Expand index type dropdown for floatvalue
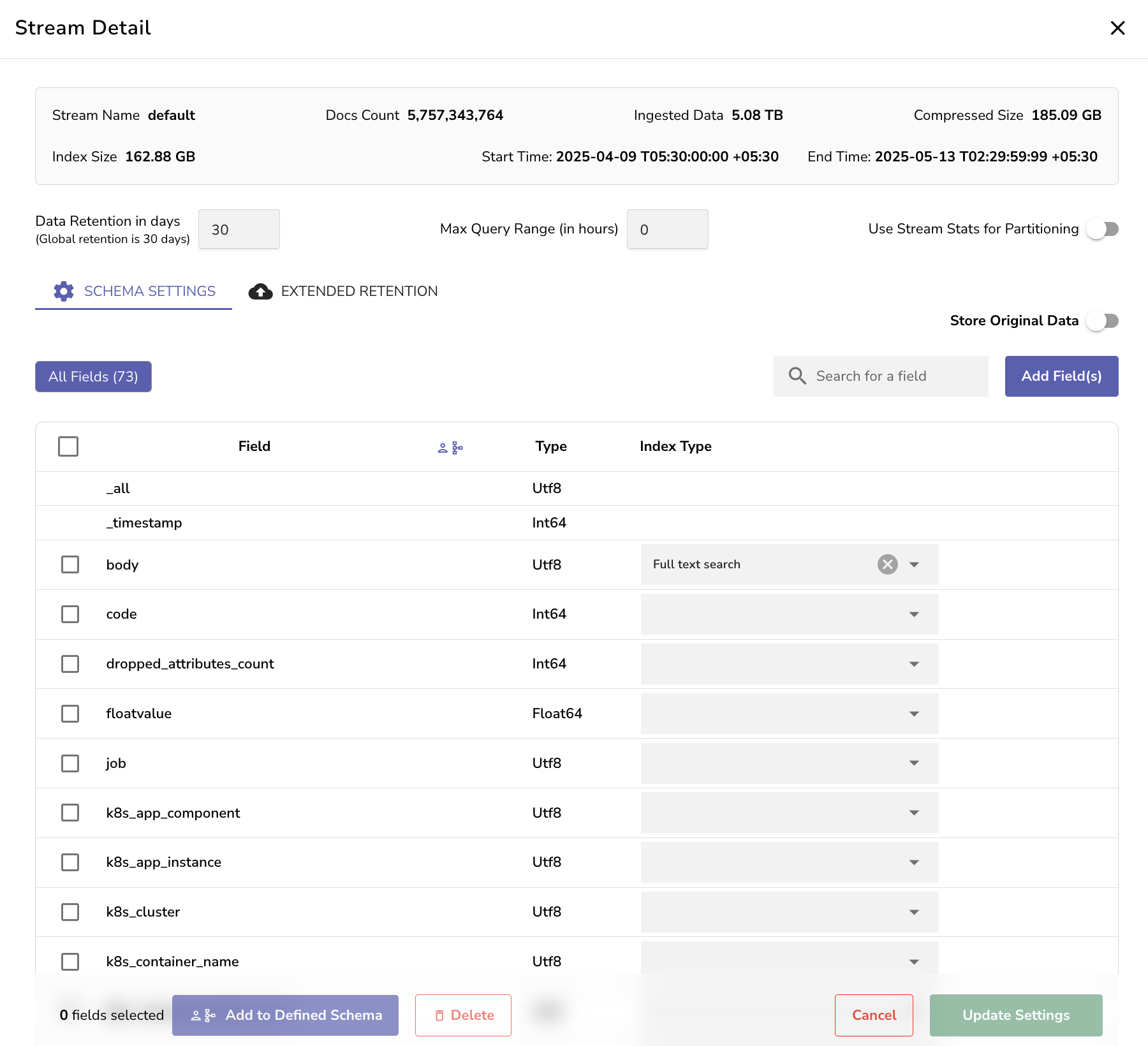This screenshot has width=1148, height=1046. pos(914,714)
